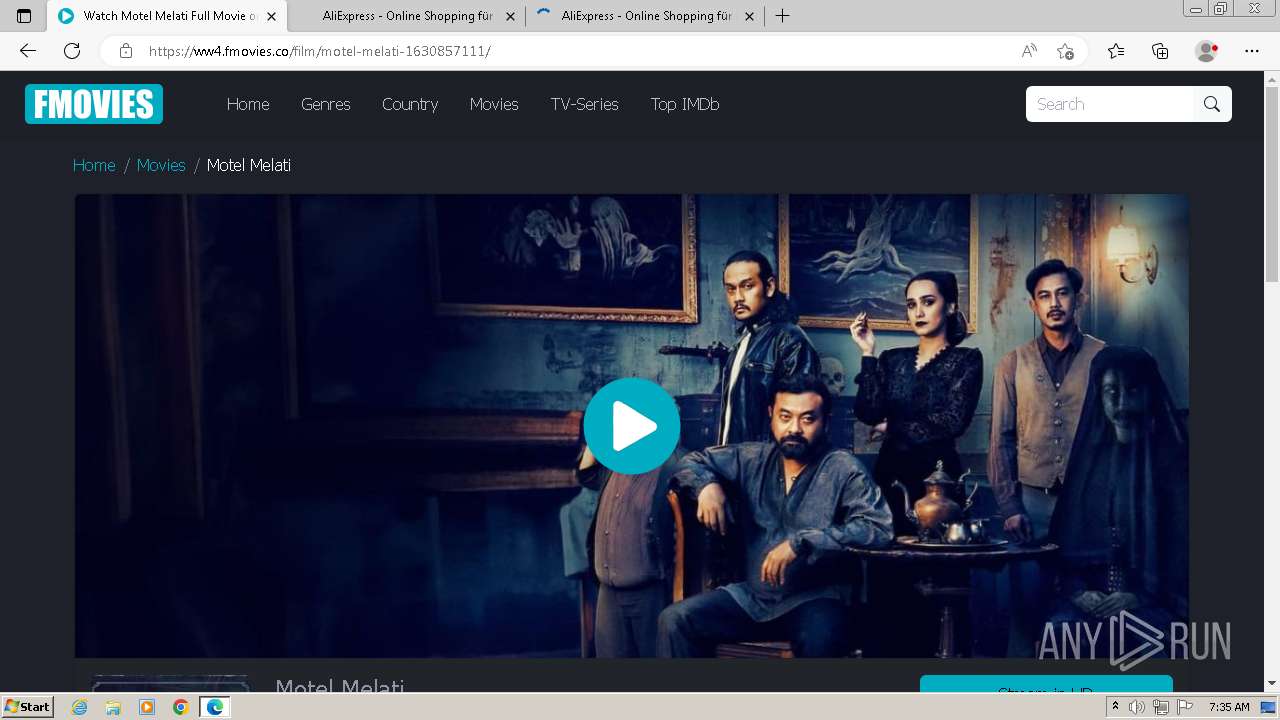Click page scrollbar down arrow
The image size is (1280, 720).
[1272, 684]
